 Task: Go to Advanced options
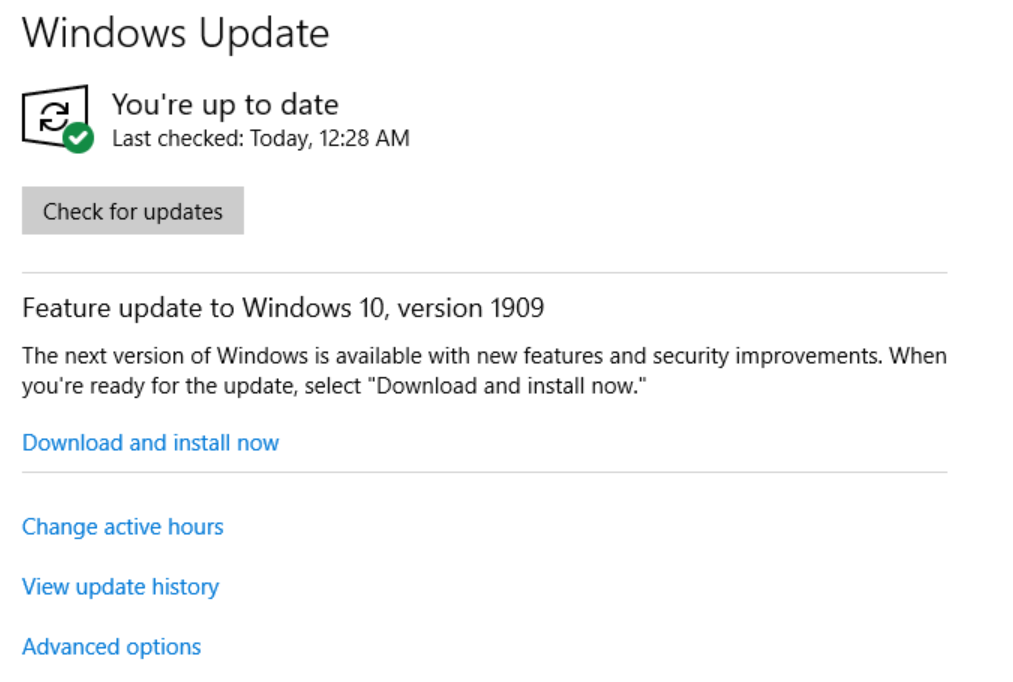(111, 647)
